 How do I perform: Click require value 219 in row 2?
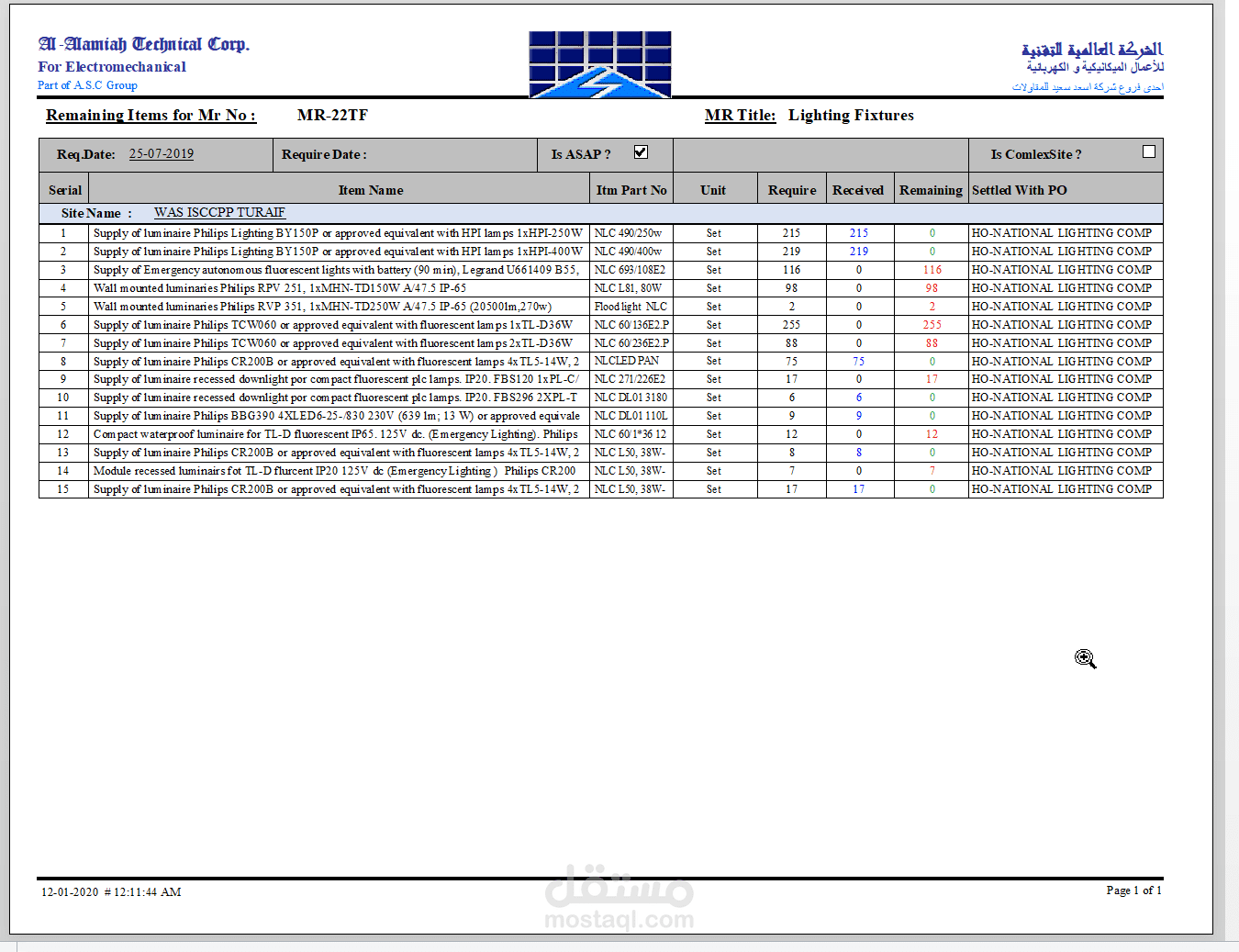[791, 252]
